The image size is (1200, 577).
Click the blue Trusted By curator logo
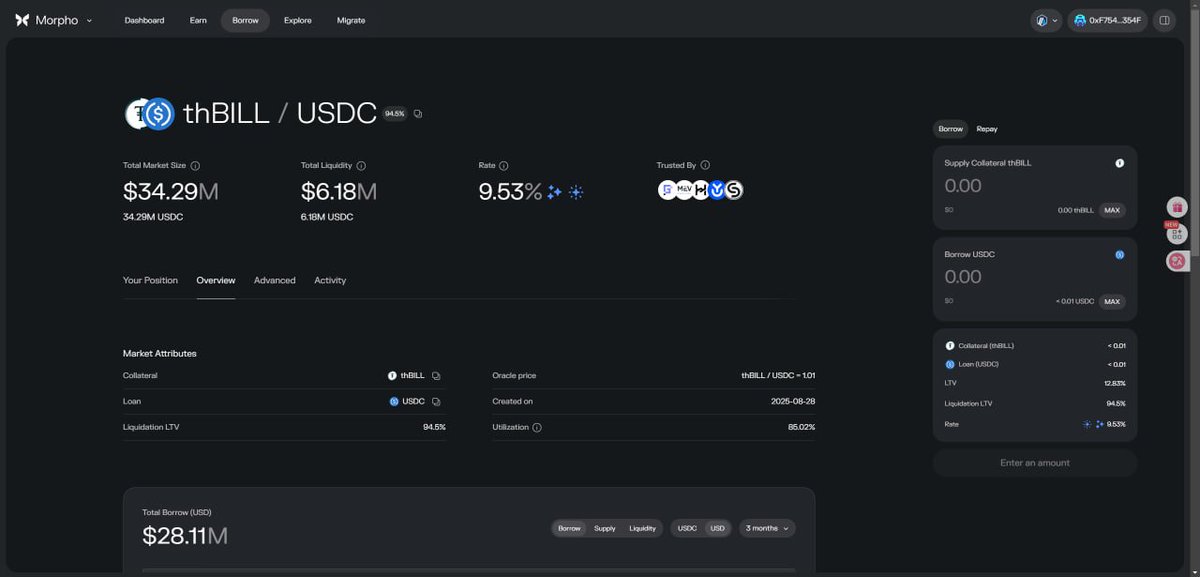click(717, 189)
